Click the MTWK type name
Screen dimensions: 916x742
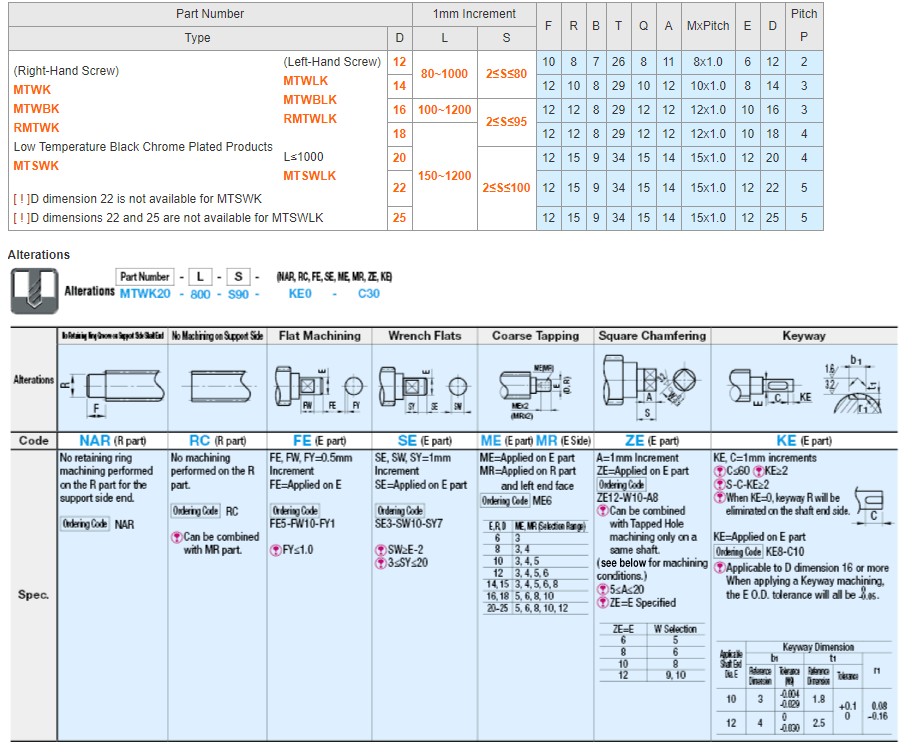[x=32, y=90]
